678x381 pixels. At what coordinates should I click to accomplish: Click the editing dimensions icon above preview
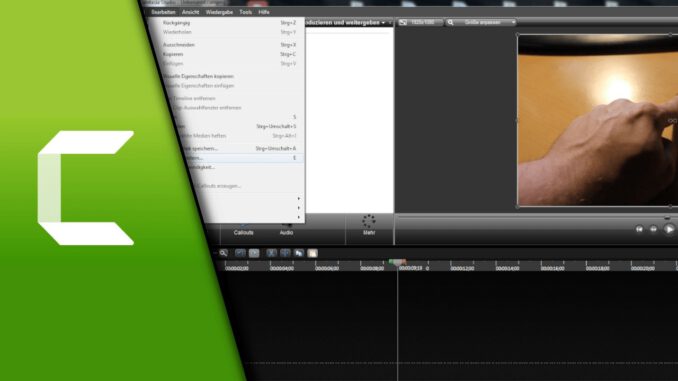pyautogui.click(x=403, y=22)
